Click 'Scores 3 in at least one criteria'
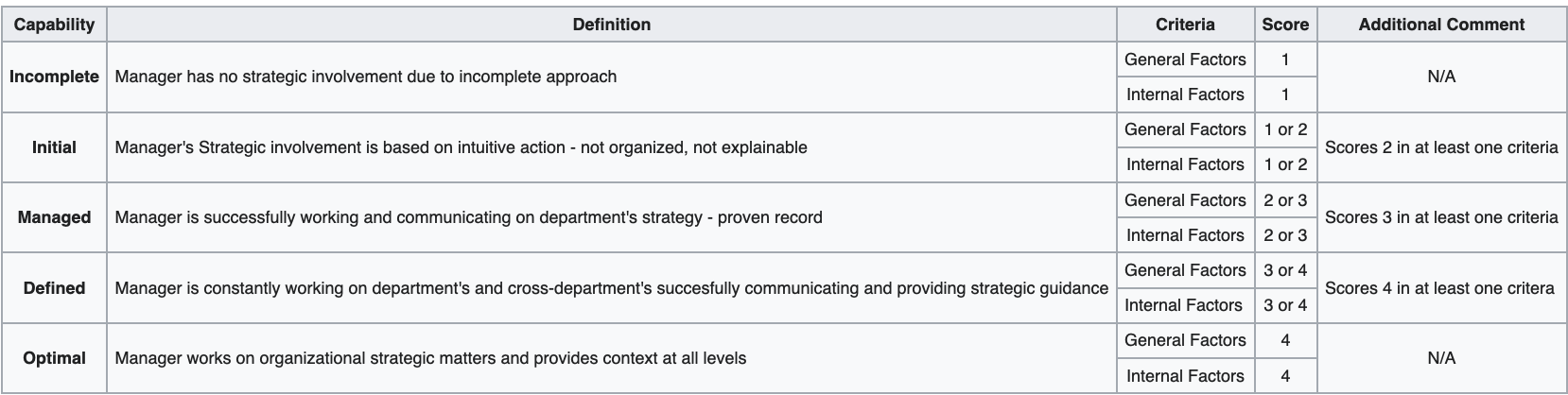Image resolution: width=1568 pixels, height=395 pixels. (x=1441, y=217)
